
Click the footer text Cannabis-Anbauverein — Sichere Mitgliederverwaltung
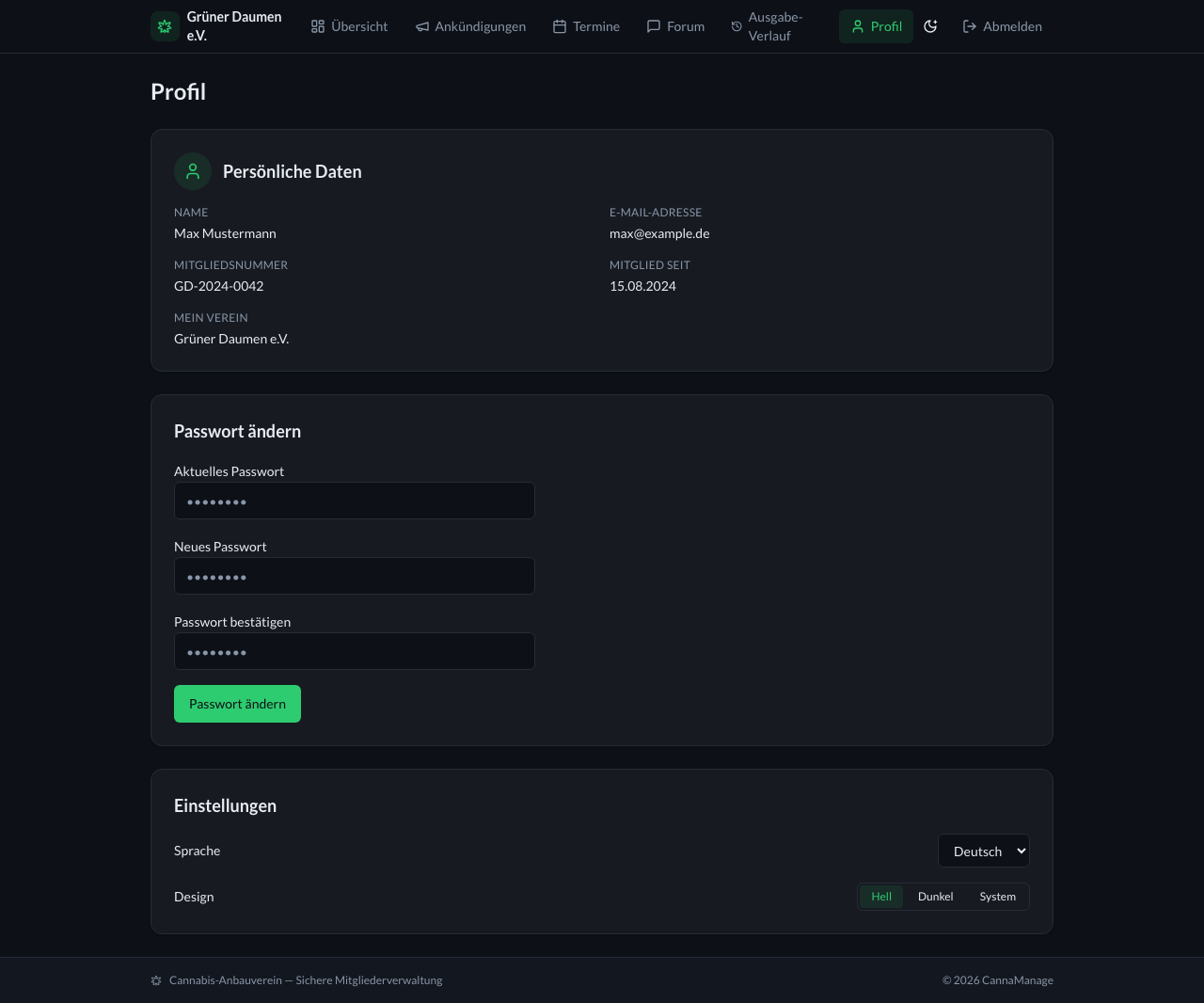306,980
